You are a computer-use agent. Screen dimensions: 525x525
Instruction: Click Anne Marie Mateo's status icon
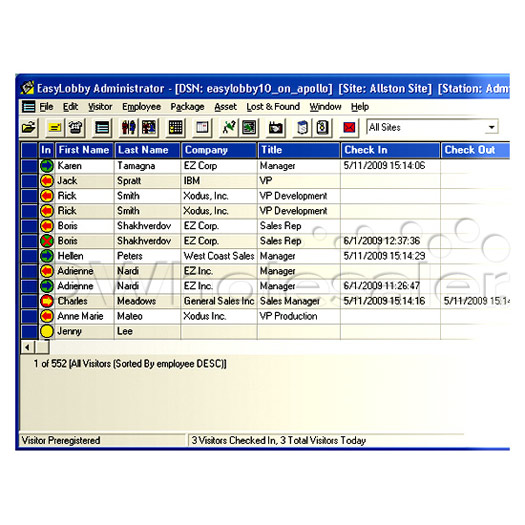click(x=47, y=316)
